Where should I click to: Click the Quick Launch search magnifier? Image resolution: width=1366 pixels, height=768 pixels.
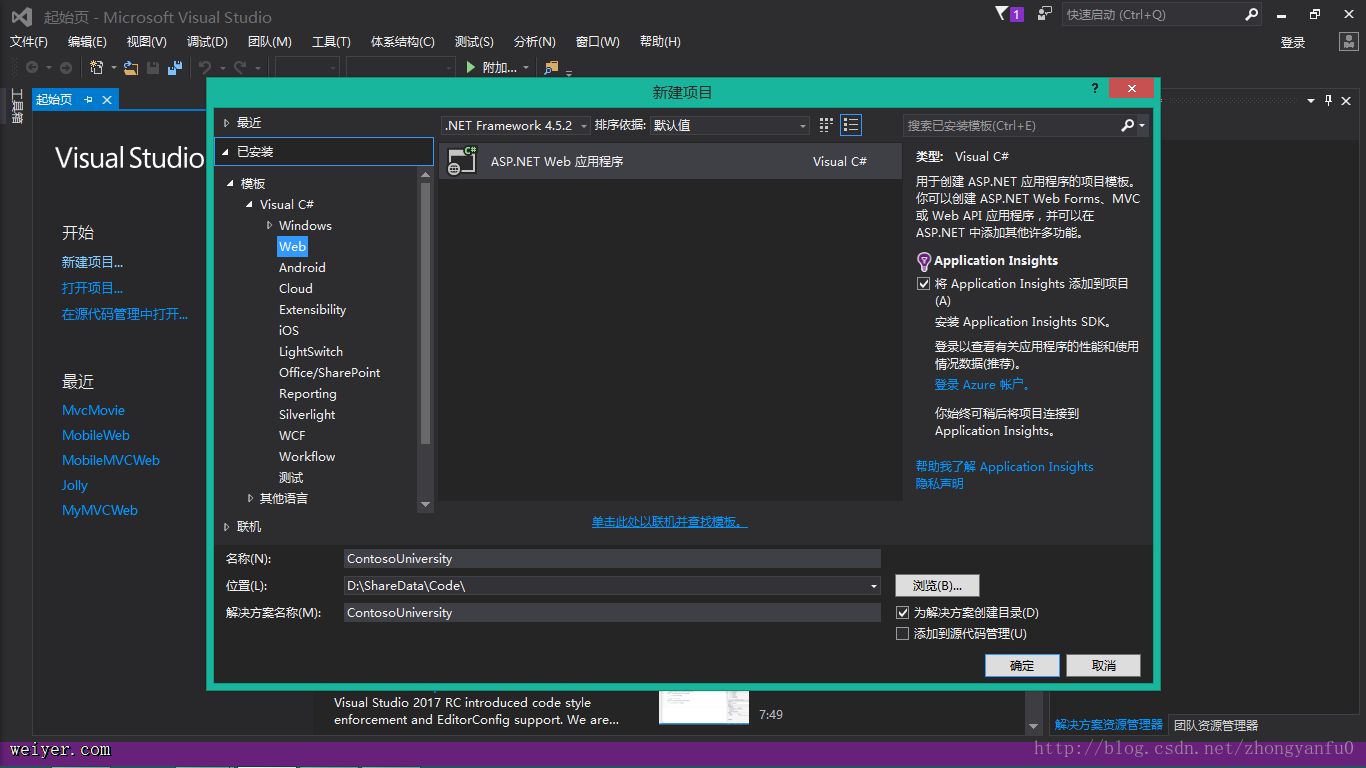[1251, 15]
